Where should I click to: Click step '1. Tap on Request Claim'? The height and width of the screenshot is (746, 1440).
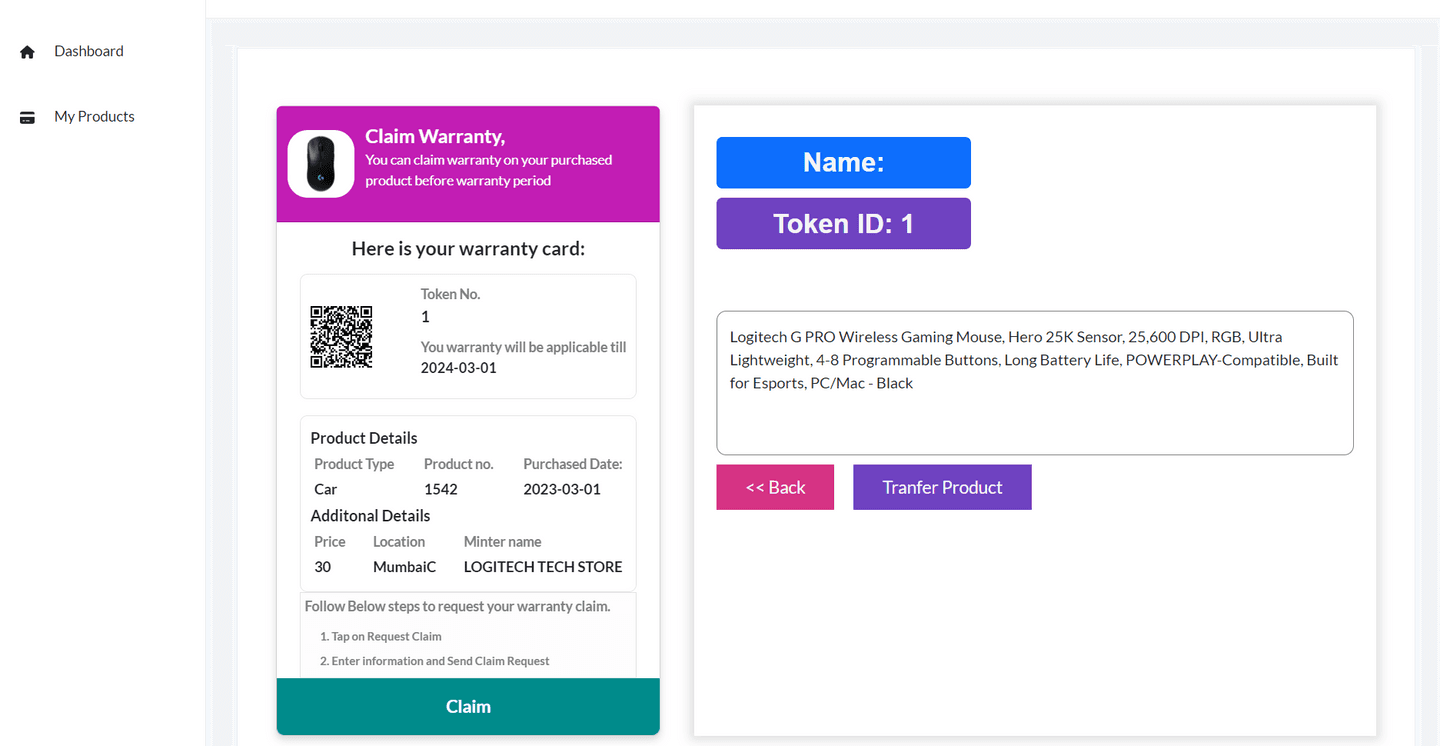pyautogui.click(x=380, y=636)
